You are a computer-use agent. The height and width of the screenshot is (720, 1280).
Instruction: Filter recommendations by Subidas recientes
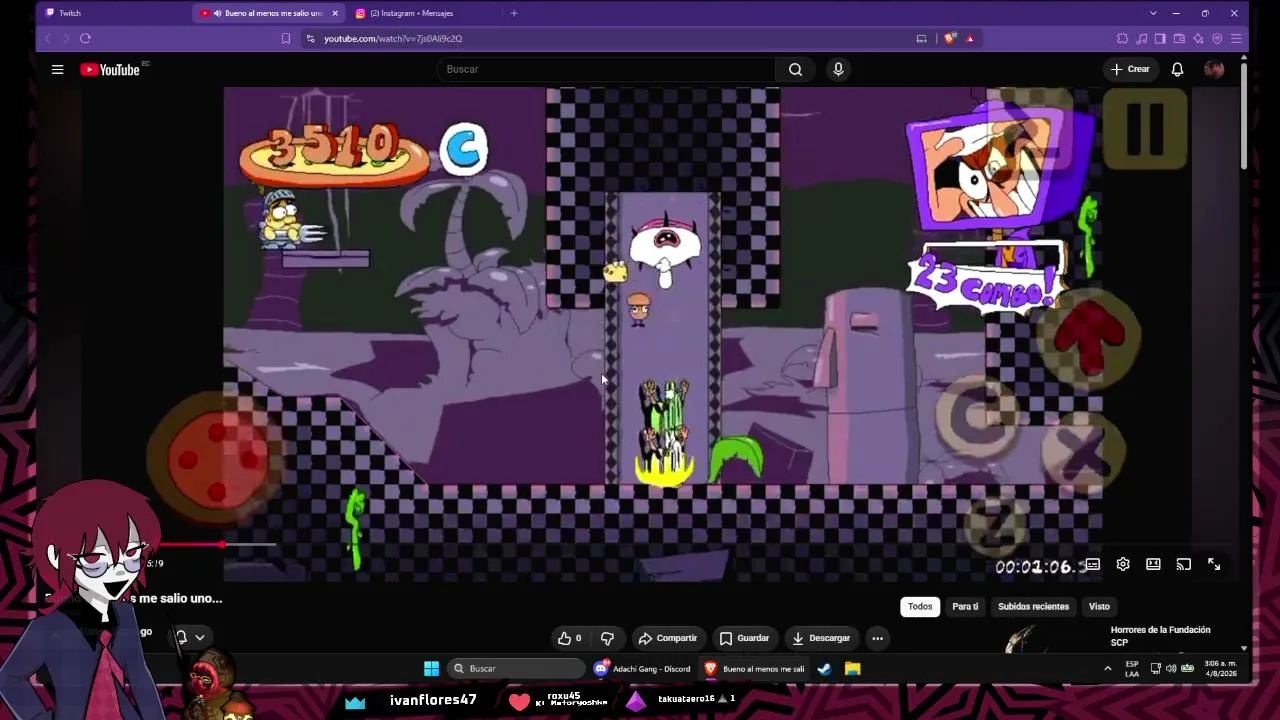pyautogui.click(x=1033, y=606)
